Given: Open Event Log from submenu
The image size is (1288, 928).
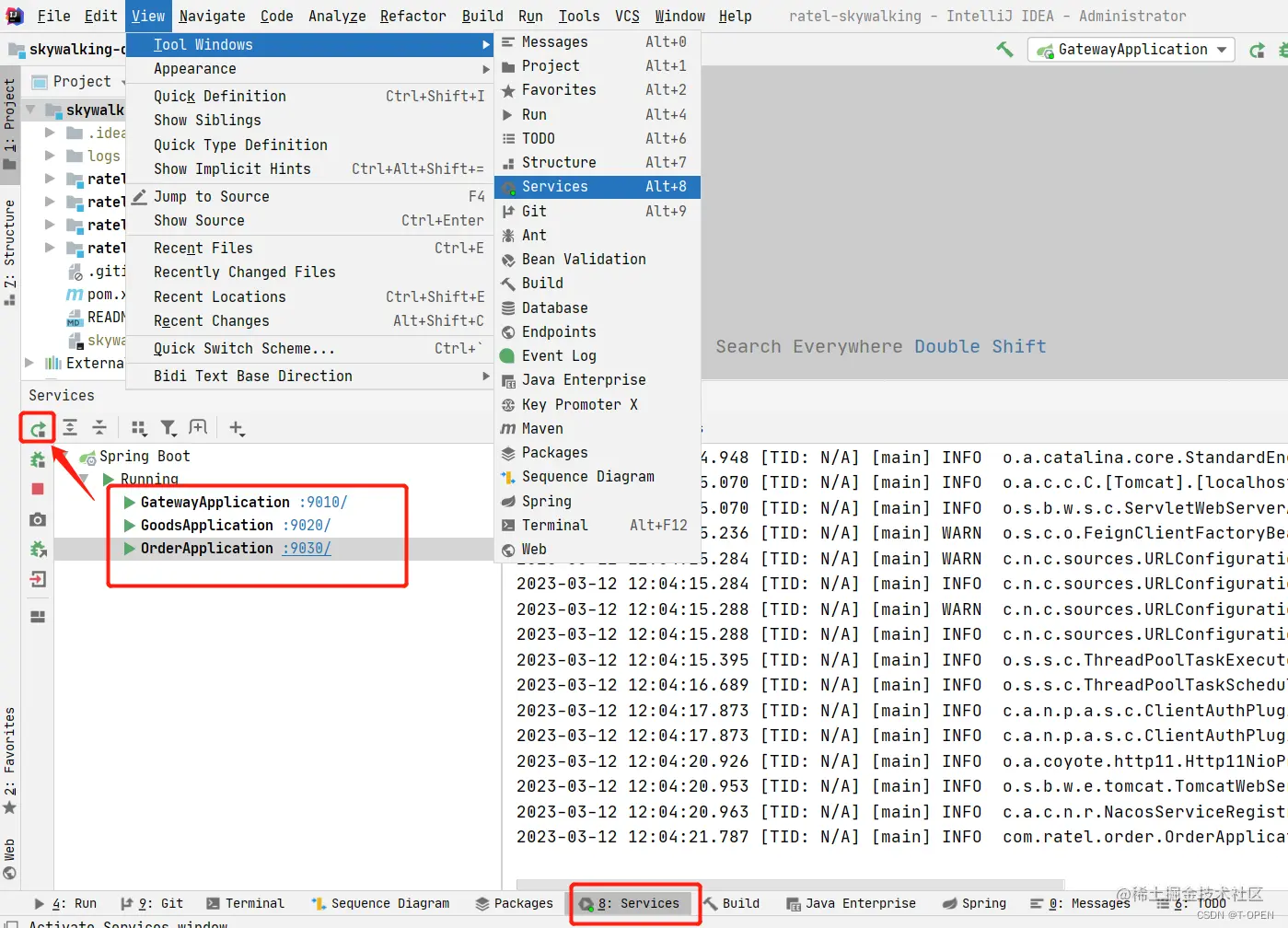Looking at the screenshot, I should [598, 355].
